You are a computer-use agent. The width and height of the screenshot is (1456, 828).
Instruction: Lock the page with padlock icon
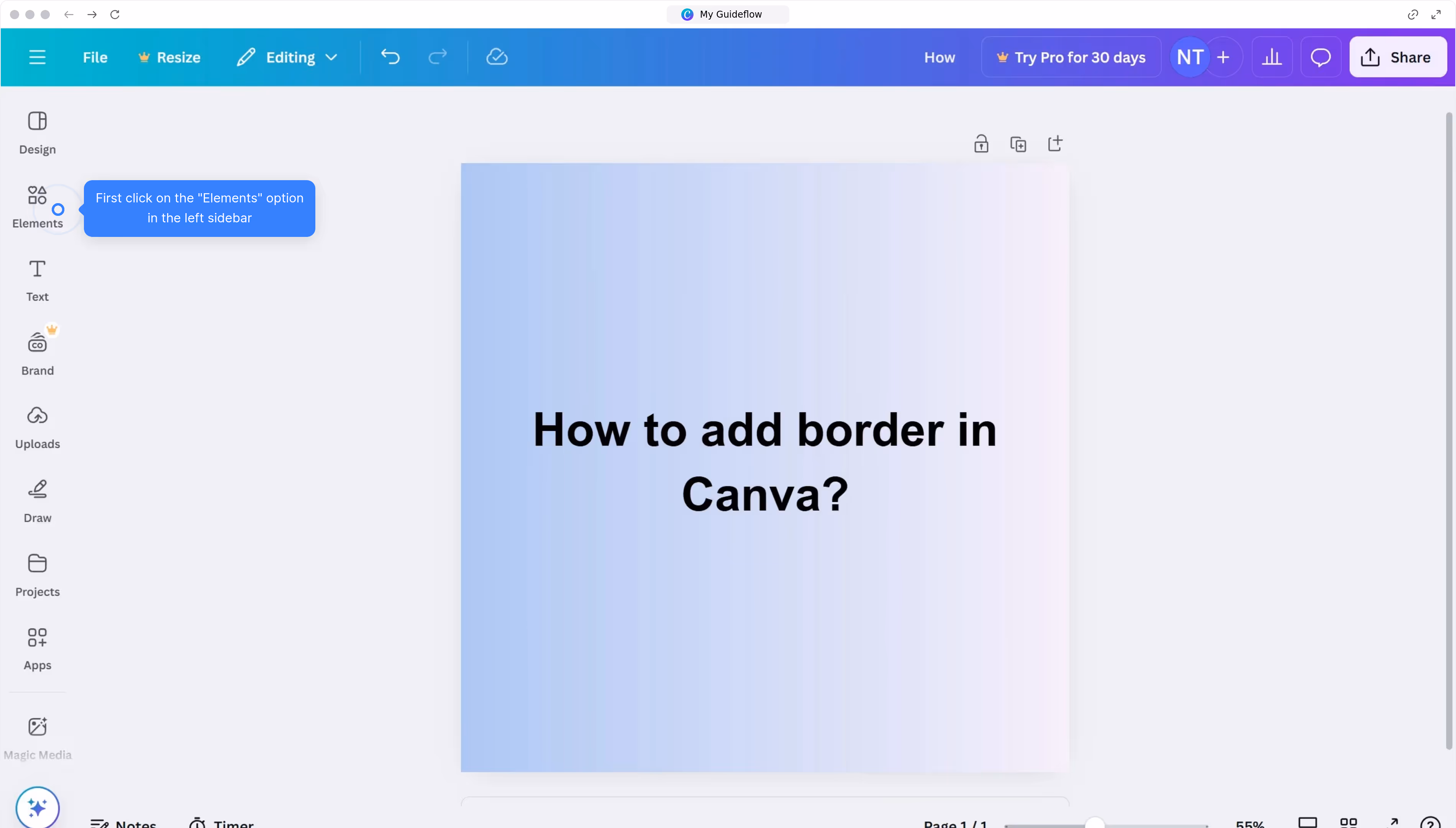click(x=981, y=144)
